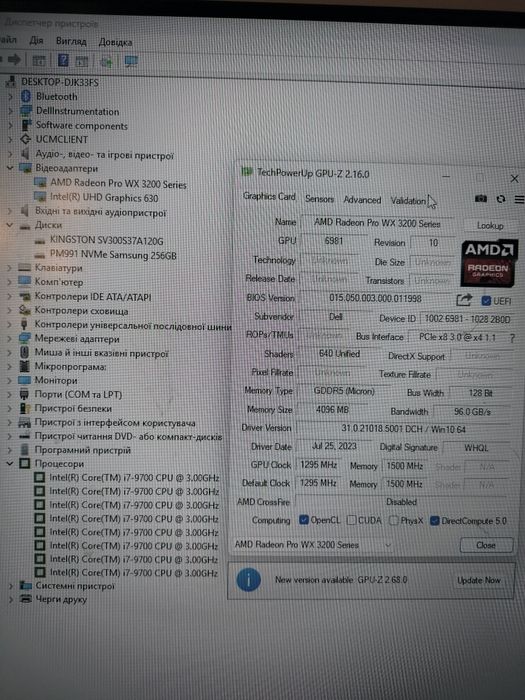
Task: Click the AMD Radeon logo image
Action: click(488, 263)
